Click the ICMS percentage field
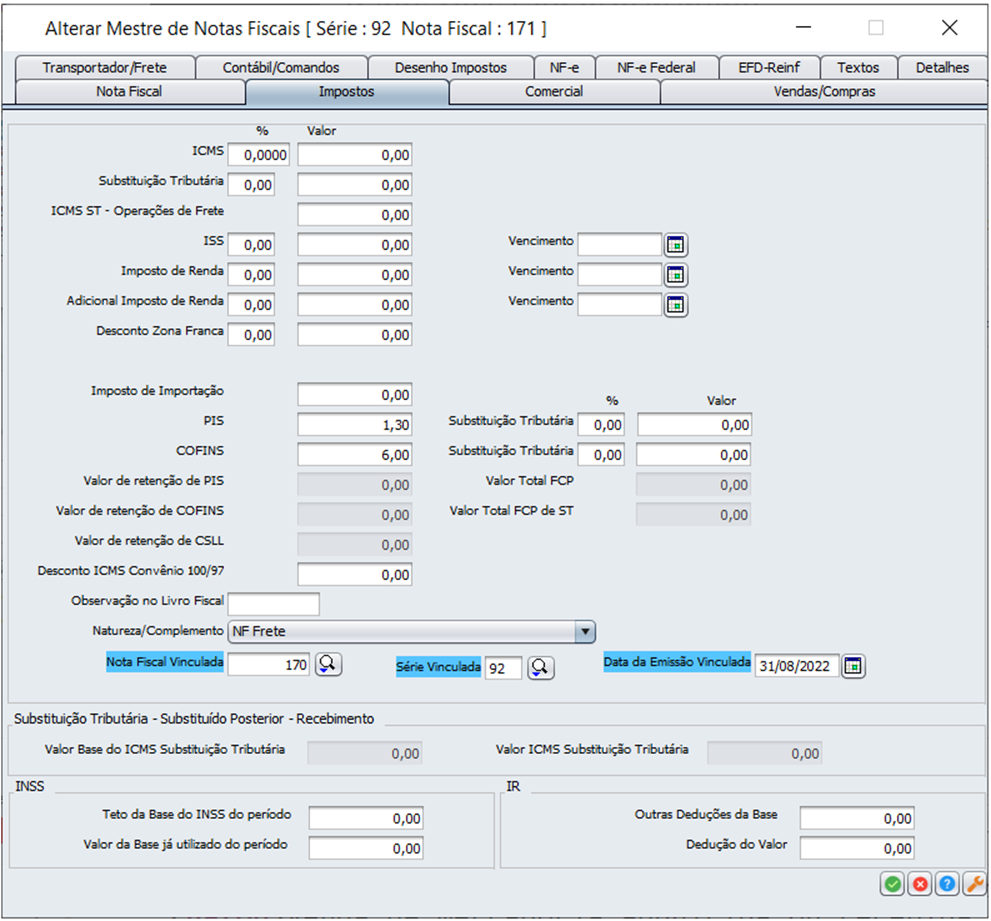 [258, 155]
